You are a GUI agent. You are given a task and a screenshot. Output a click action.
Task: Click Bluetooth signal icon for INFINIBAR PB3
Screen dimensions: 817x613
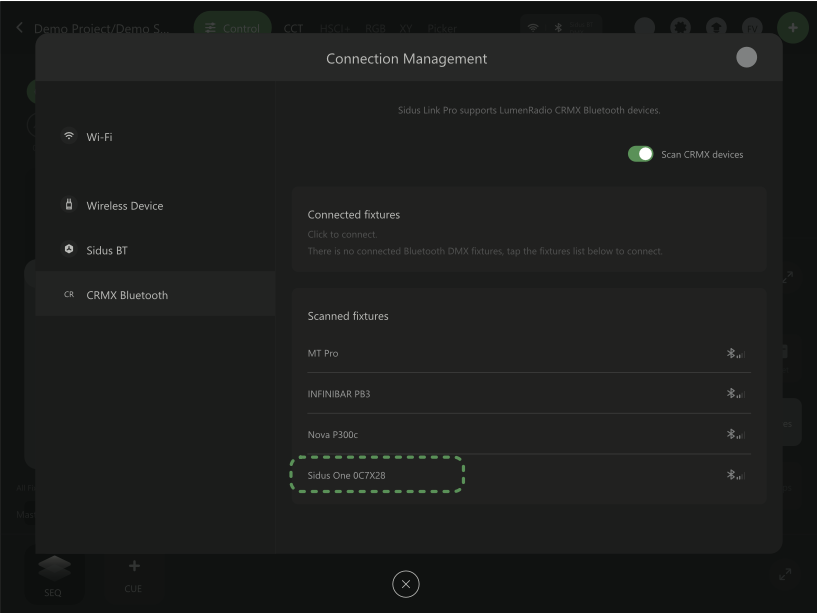(736, 394)
